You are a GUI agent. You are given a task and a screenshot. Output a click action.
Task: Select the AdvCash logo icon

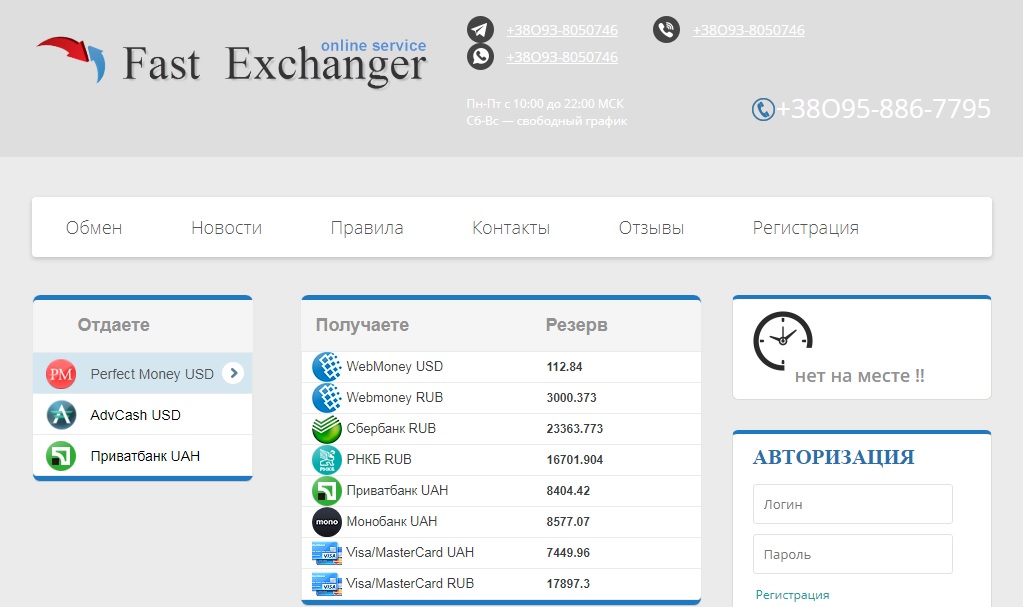click(61, 414)
